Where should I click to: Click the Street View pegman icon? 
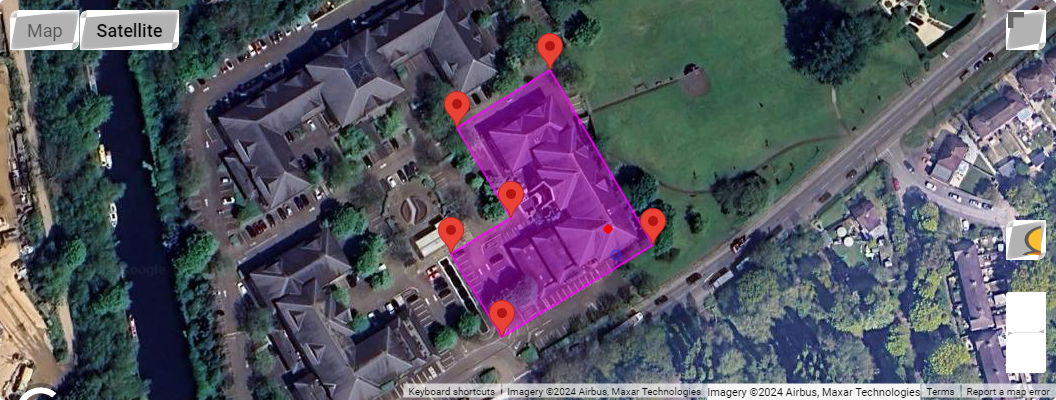pos(1026,240)
